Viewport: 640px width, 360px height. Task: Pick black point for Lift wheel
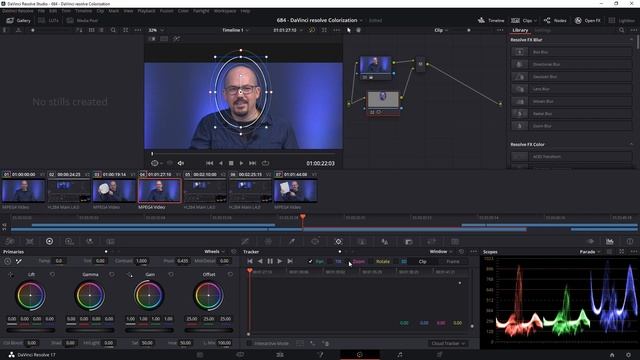point(11,275)
